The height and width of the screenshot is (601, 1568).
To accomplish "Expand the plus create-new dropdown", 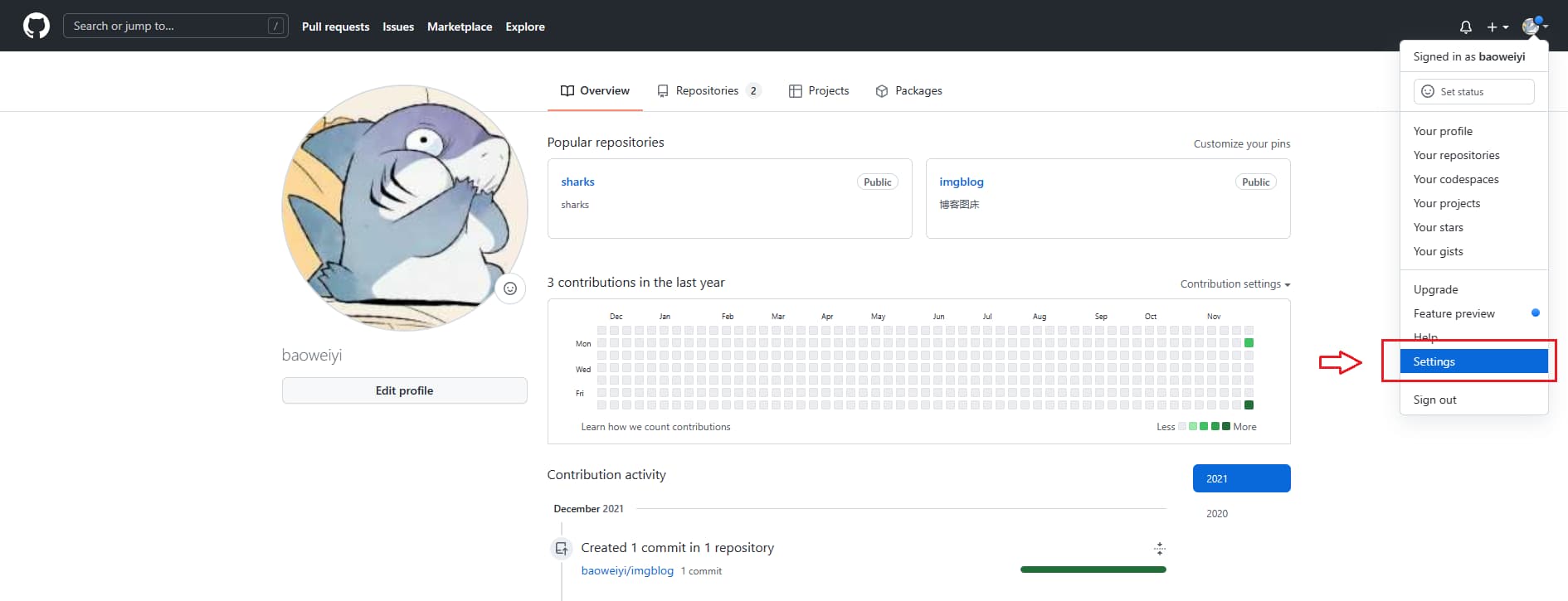I will [x=1497, y=27].
